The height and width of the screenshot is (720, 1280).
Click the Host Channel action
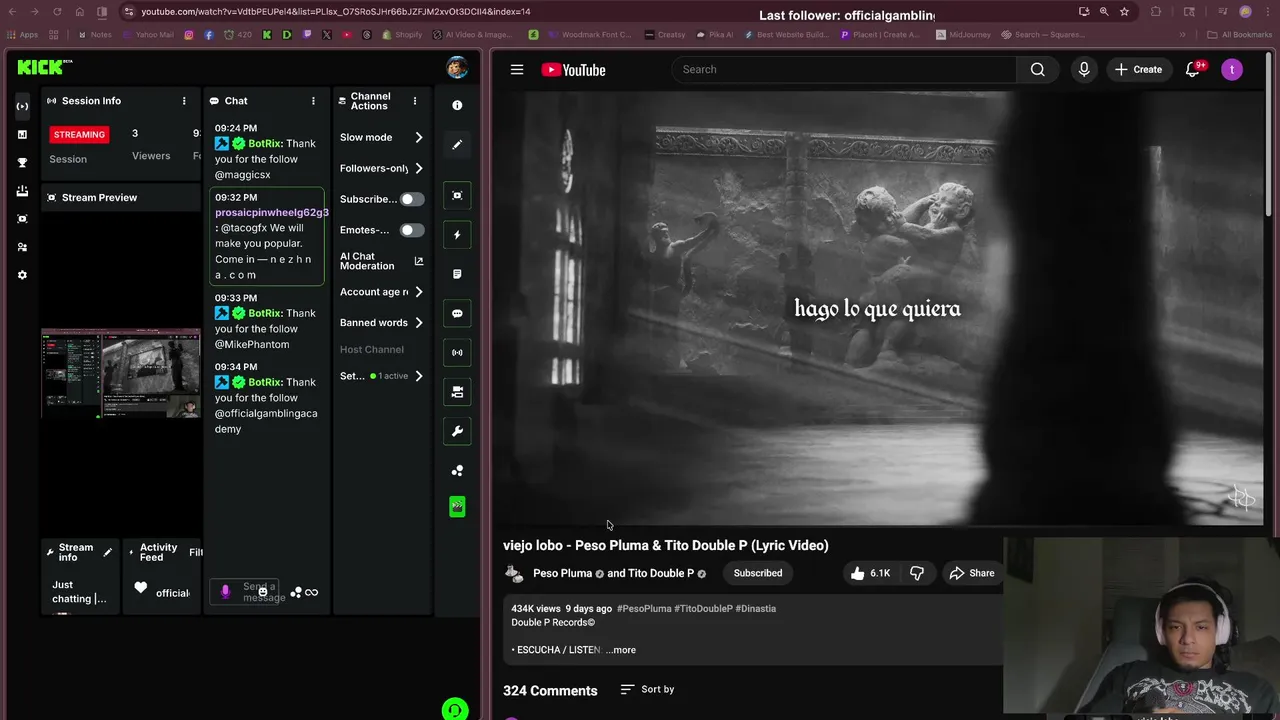[x=372, y=349]
